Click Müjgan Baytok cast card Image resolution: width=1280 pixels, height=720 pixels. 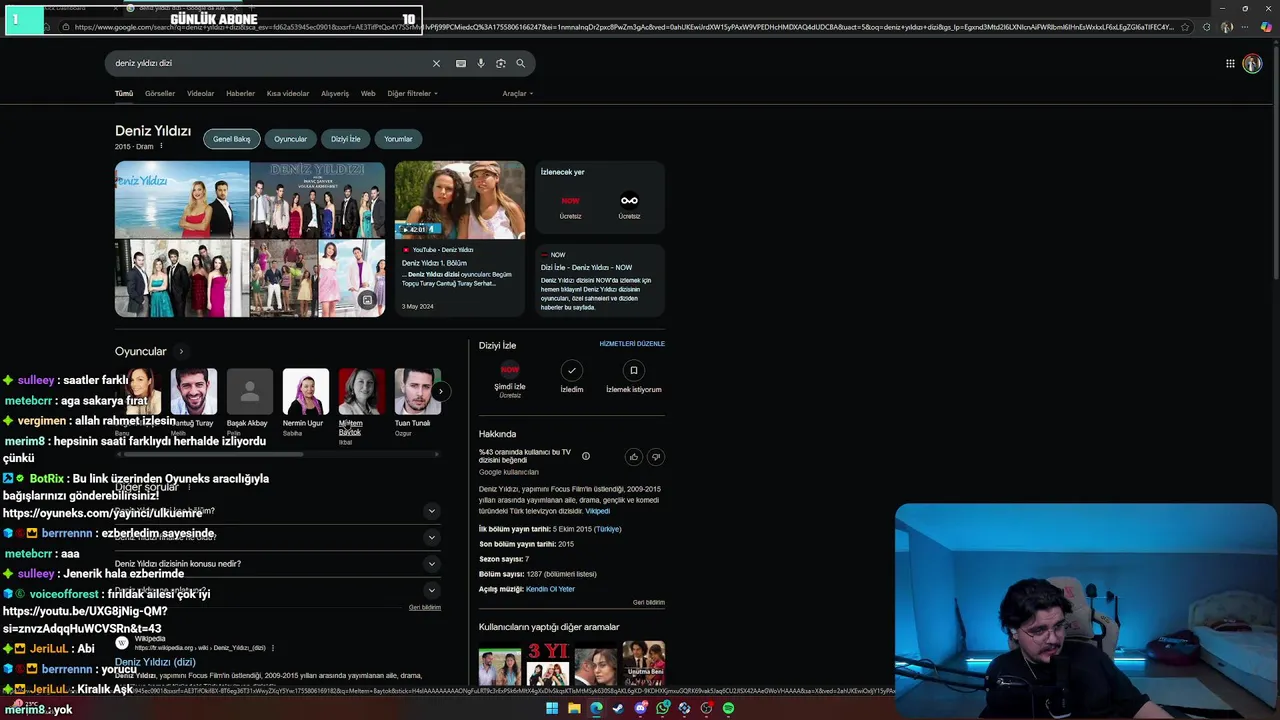pyautogui.click(x=361, y=406)
